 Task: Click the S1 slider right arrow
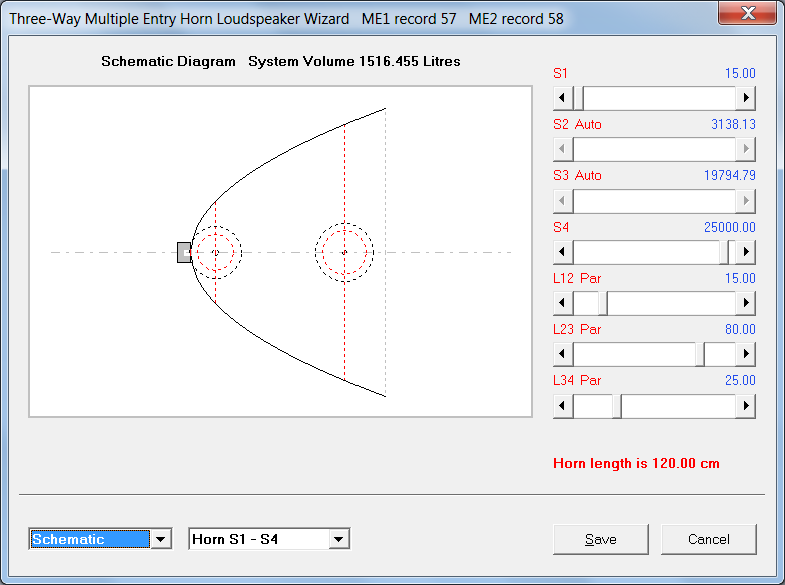(x=745, y=98)
